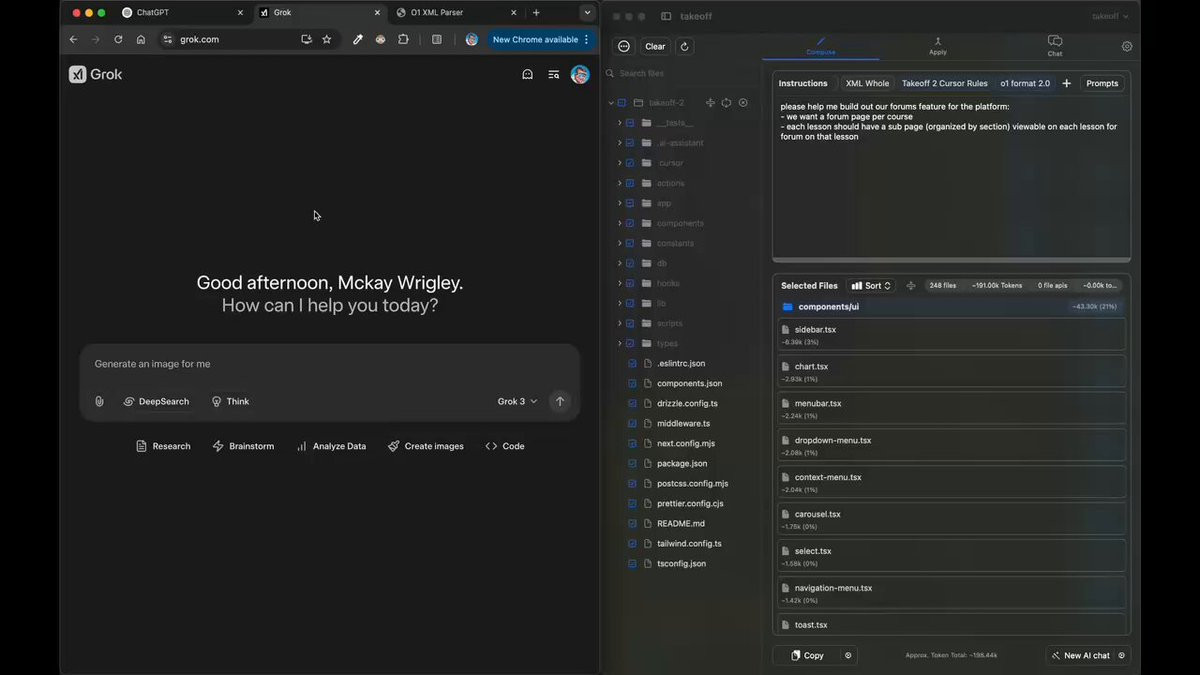Open takeoff settings gear icon
The height and width of the screenshot is (675, 1200).
pyautogui.click(x=1127, y=46)
